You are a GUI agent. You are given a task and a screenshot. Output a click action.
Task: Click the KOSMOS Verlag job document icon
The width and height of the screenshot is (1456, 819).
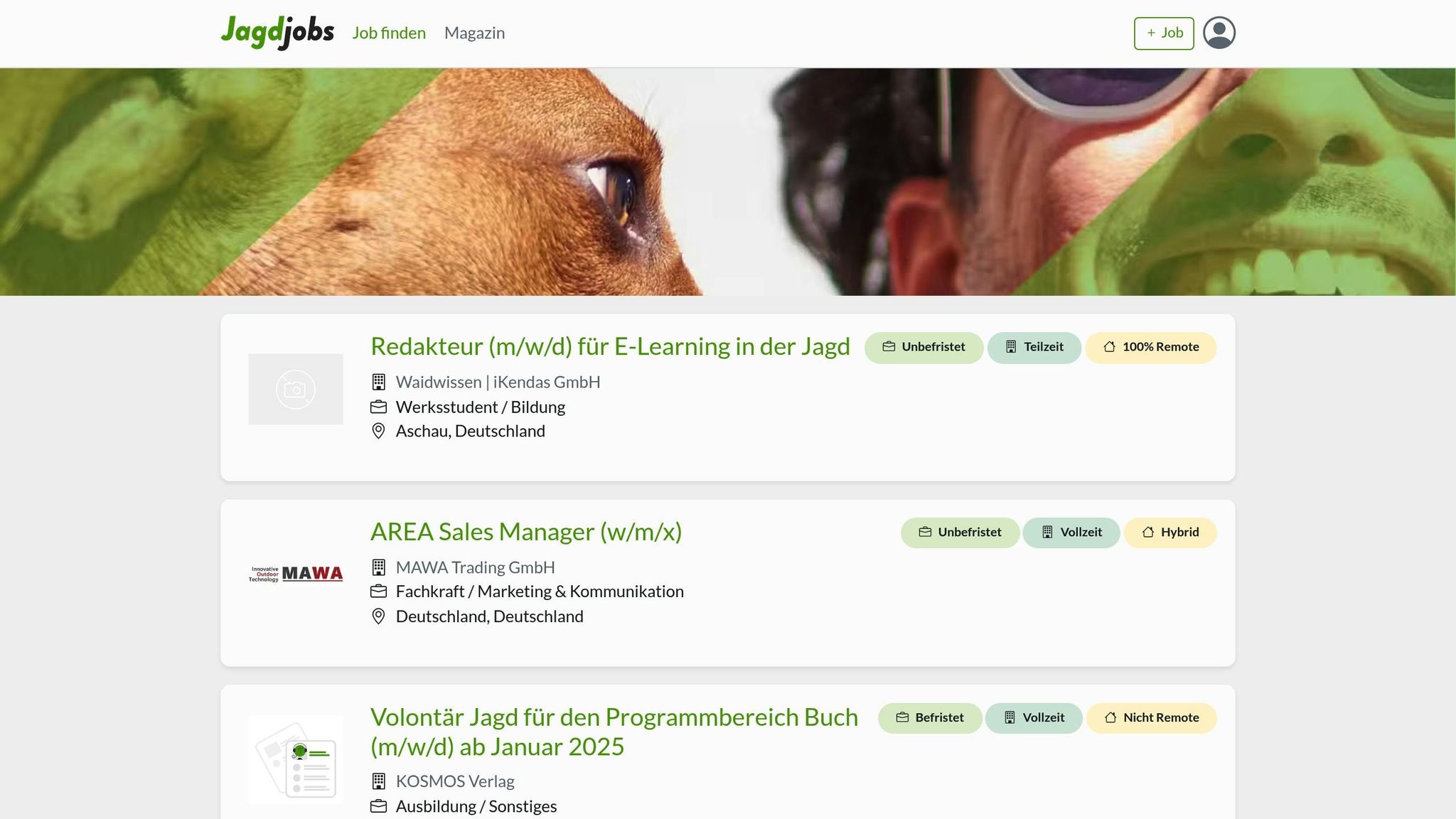296,759
